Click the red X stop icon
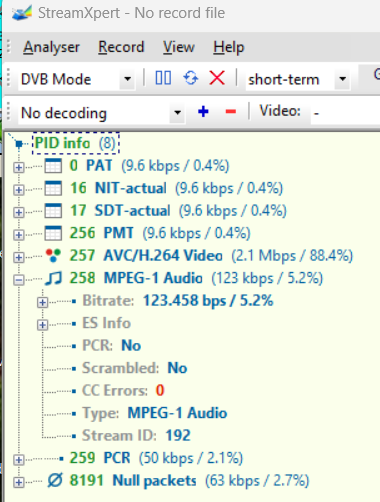The width and height of the screenshot is (380, 502). coord(217,79)
